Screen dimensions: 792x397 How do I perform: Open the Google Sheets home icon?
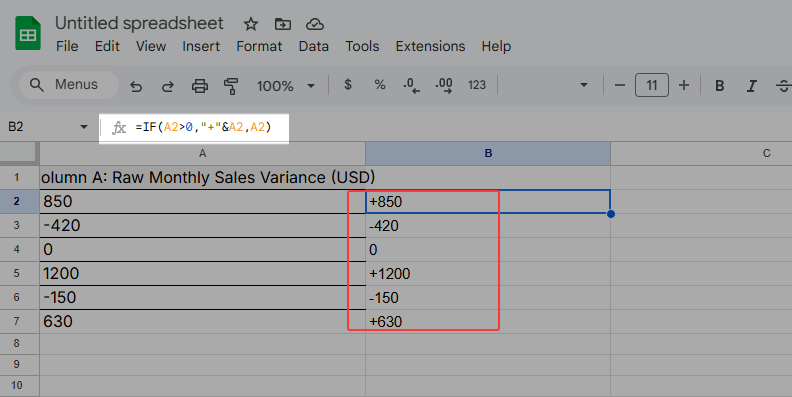tap(28, 33)
